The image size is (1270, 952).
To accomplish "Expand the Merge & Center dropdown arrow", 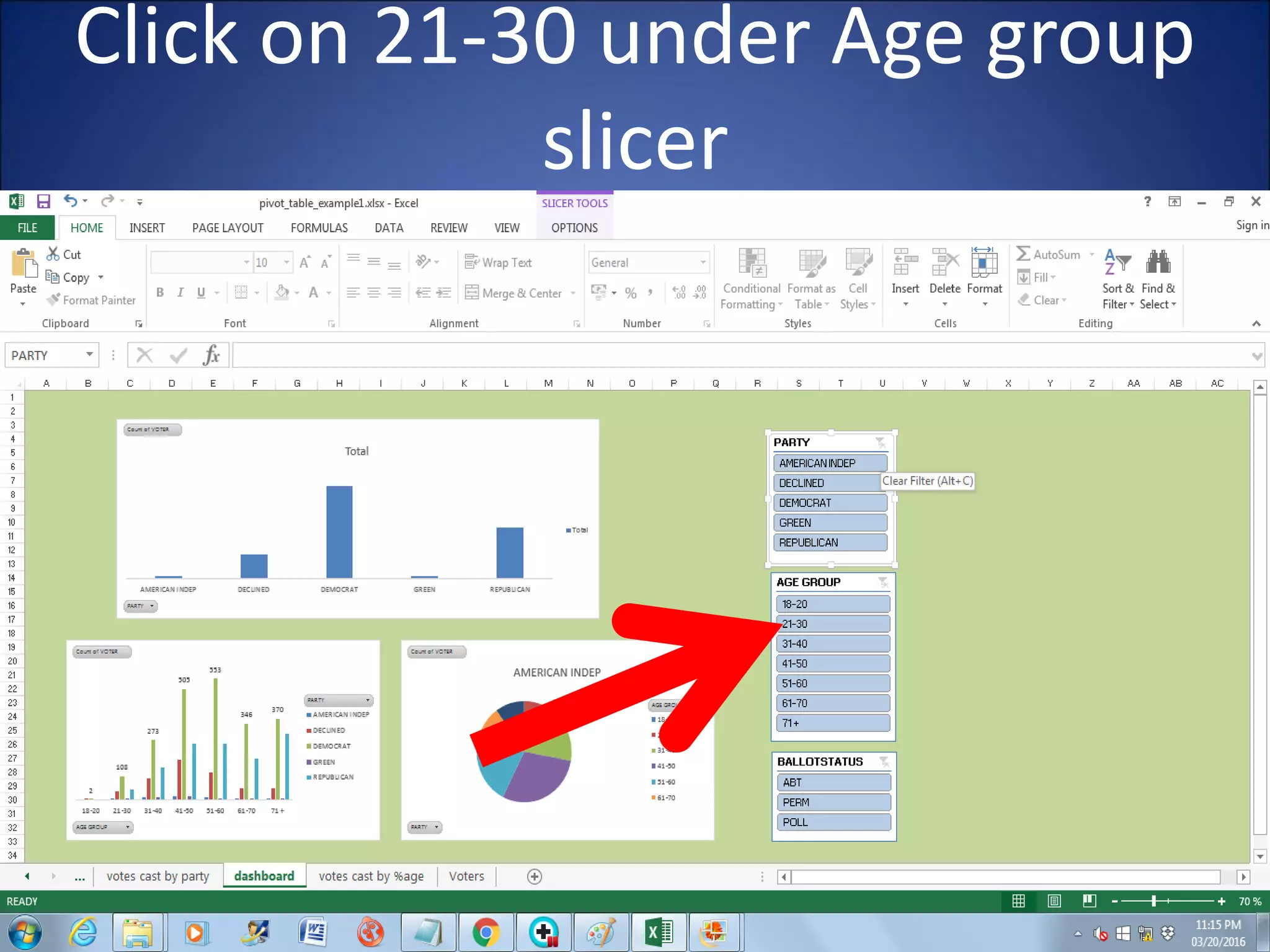I will (x=573, y=293).
